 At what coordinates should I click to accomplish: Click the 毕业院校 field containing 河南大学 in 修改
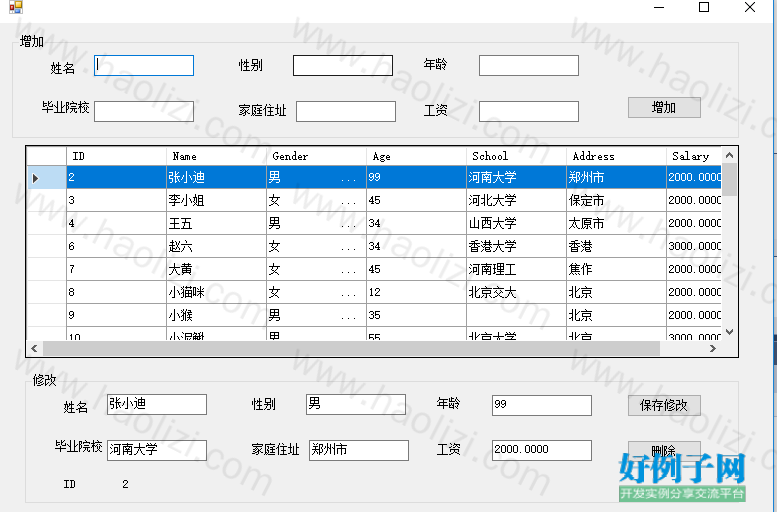(157, 450)
